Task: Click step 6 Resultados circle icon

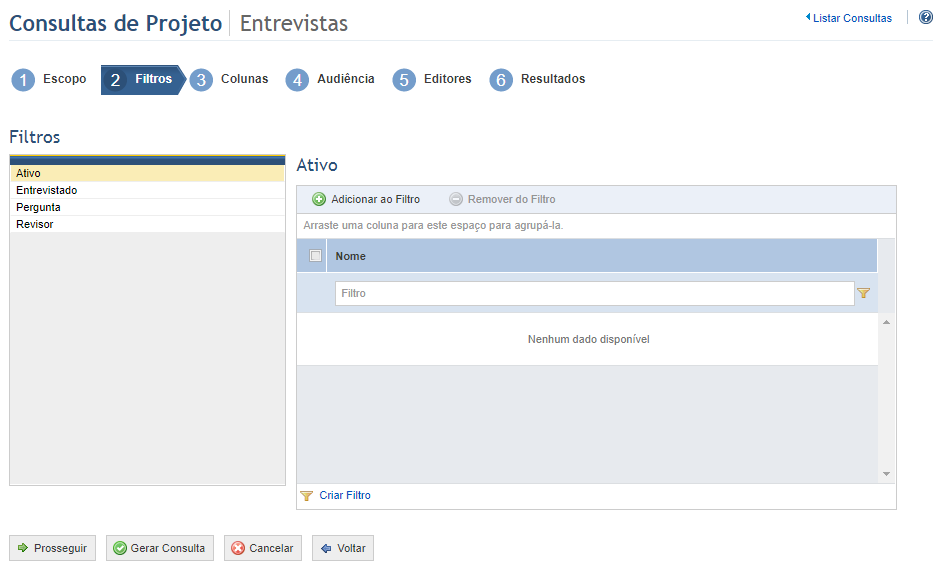Action: click(501, 80)
